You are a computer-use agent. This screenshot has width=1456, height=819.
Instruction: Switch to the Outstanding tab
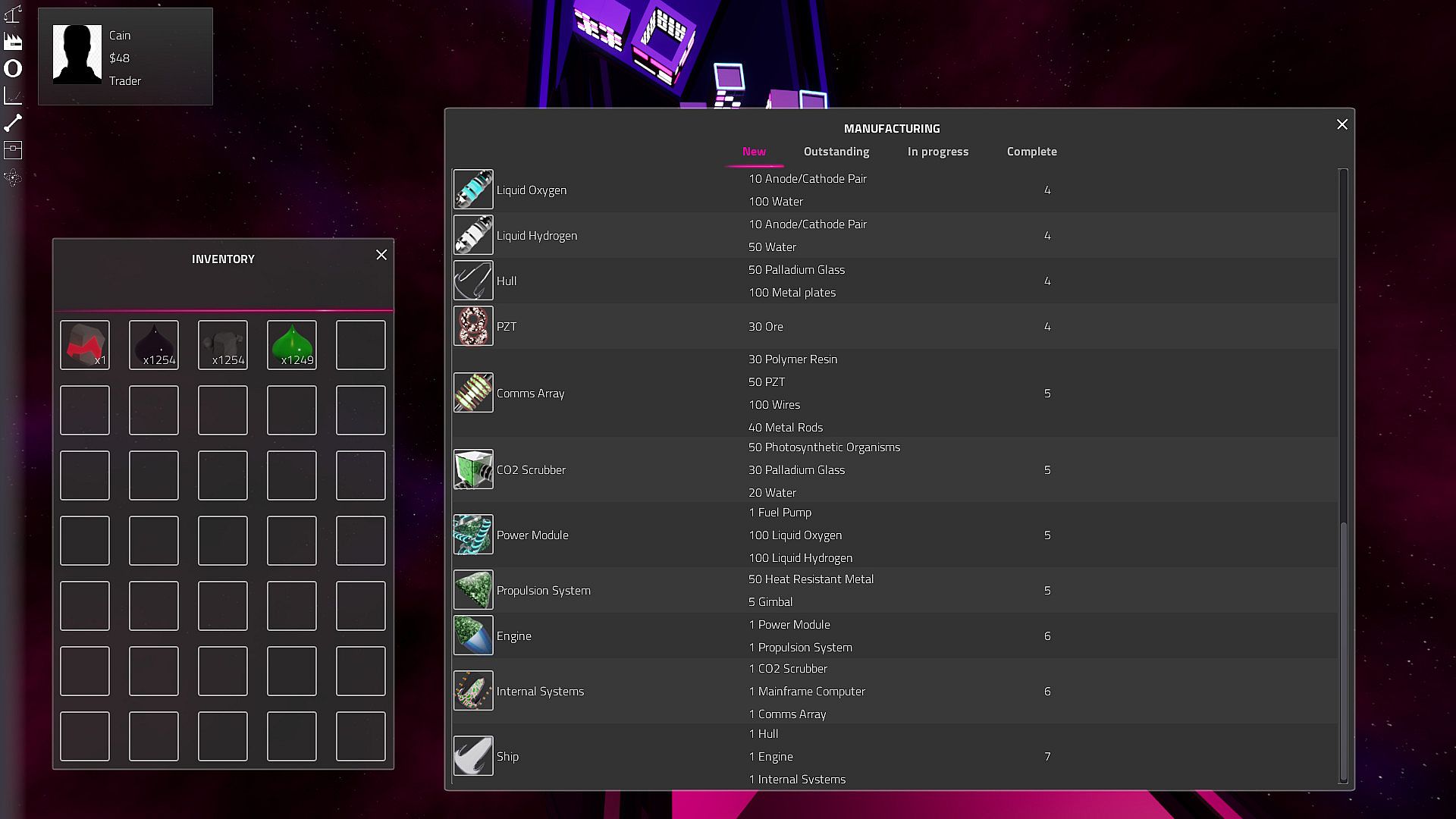click(836, 152)
